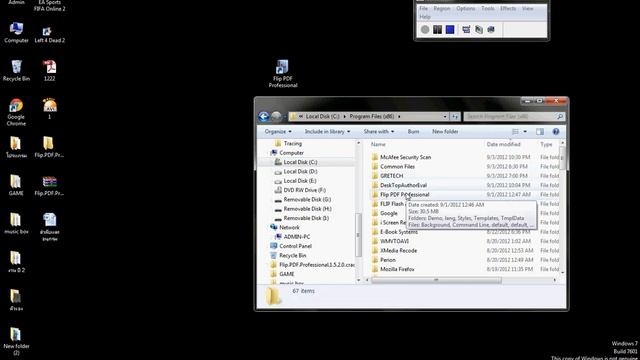640x360 pixels.
Task: Select the Flip.PDF.Pr yellow folder on desktop
Action: point(49,147)
